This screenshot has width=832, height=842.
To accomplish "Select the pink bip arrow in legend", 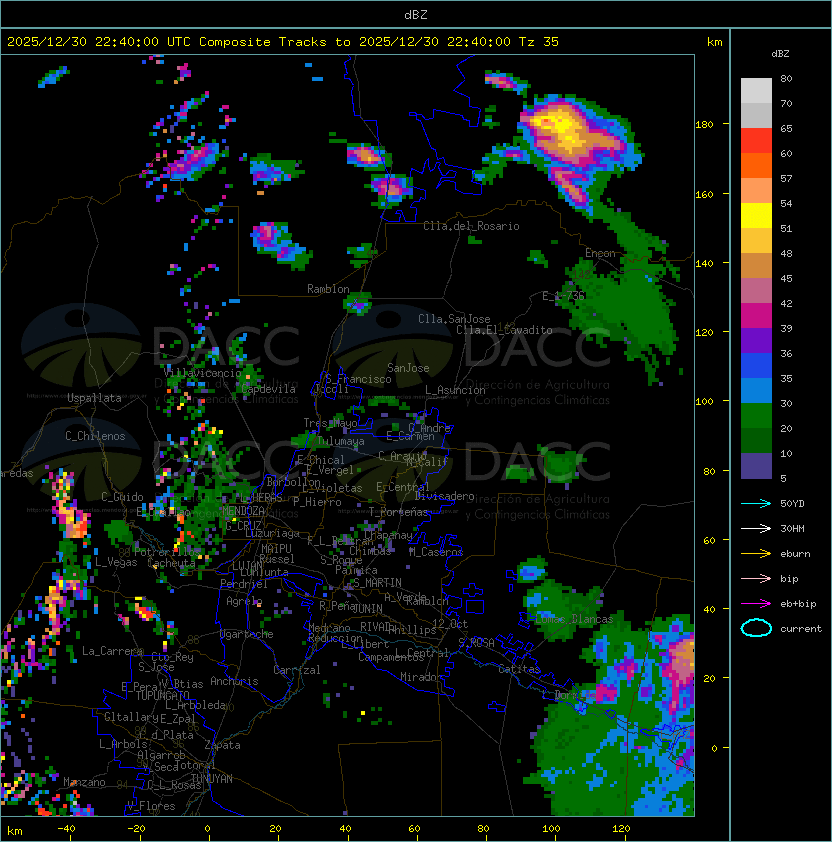I will [756, 578].
